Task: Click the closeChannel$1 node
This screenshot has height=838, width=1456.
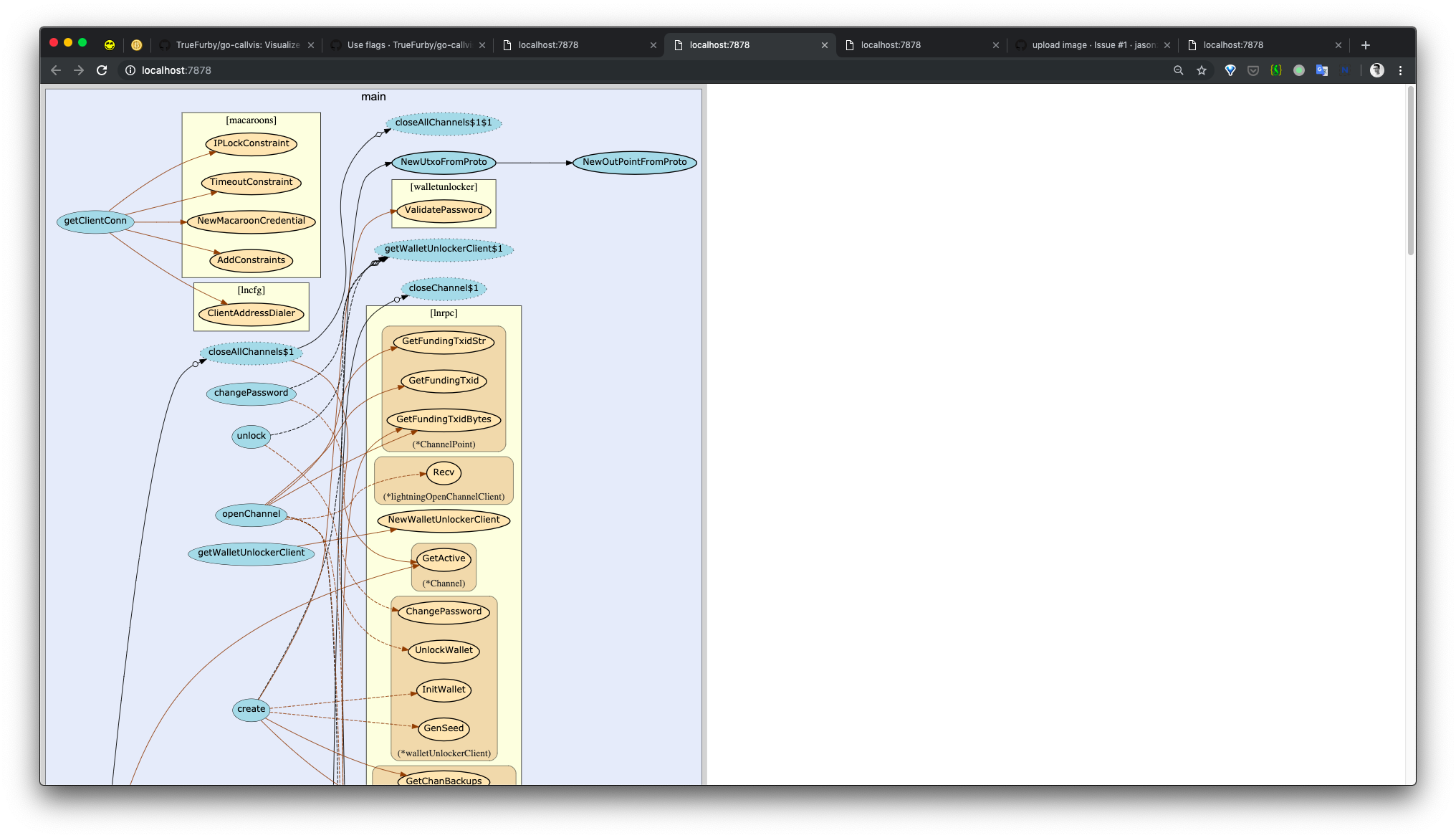Action: pyautogui.click(x=444, y=288)
